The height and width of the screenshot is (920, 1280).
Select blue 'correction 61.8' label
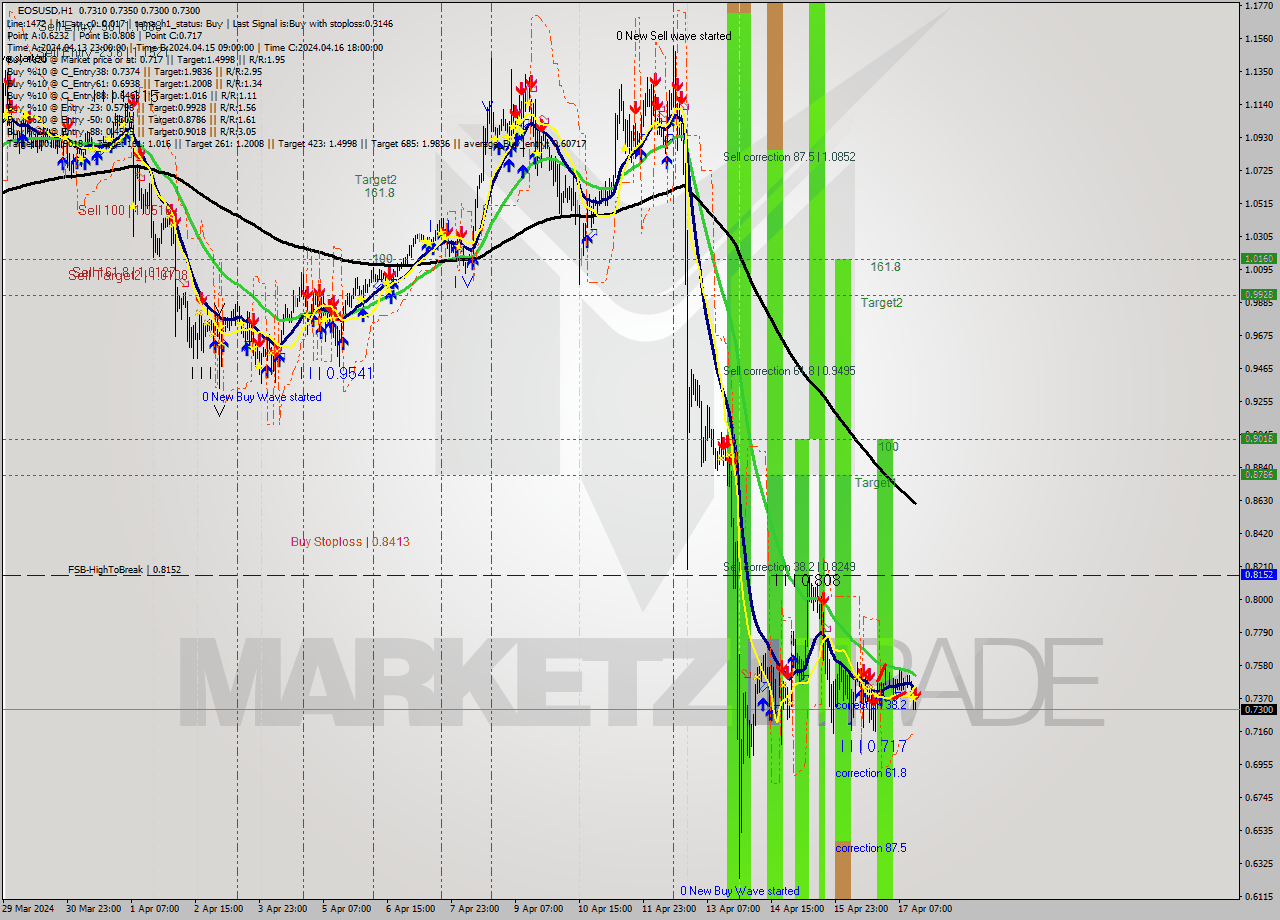click(x=871, y=773)
